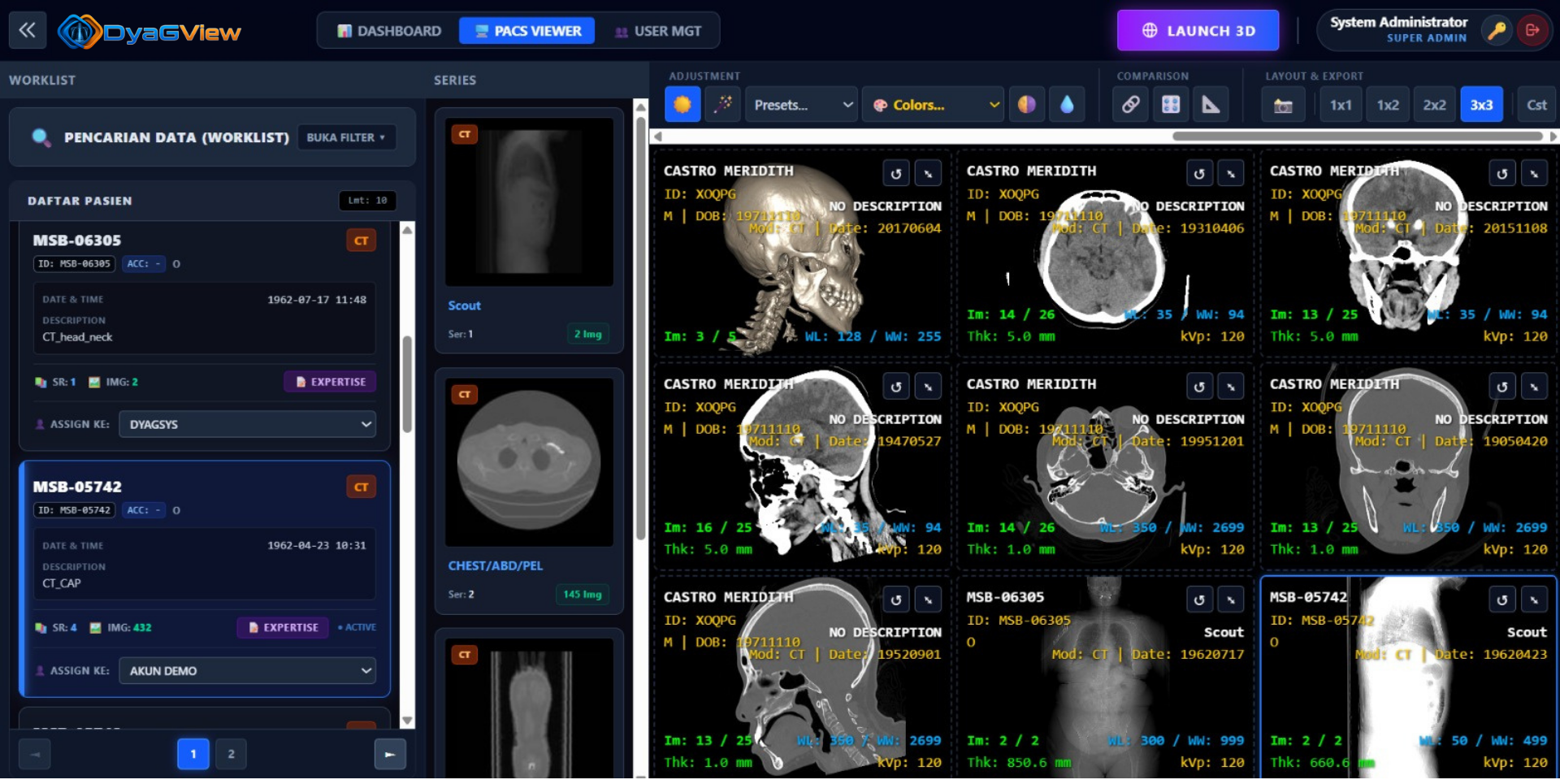Collapse the sidebar with the double-chevron icon
The height and width of the screenshot is (784, 1560).
coord(27,31)
